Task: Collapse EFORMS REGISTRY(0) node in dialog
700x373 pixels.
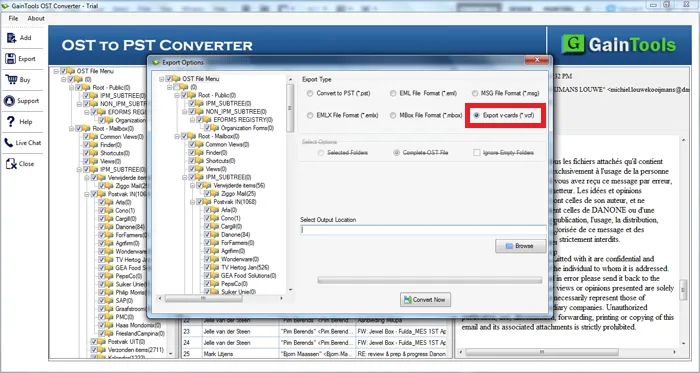Action: pyautogui.click(x=193, y=120)
